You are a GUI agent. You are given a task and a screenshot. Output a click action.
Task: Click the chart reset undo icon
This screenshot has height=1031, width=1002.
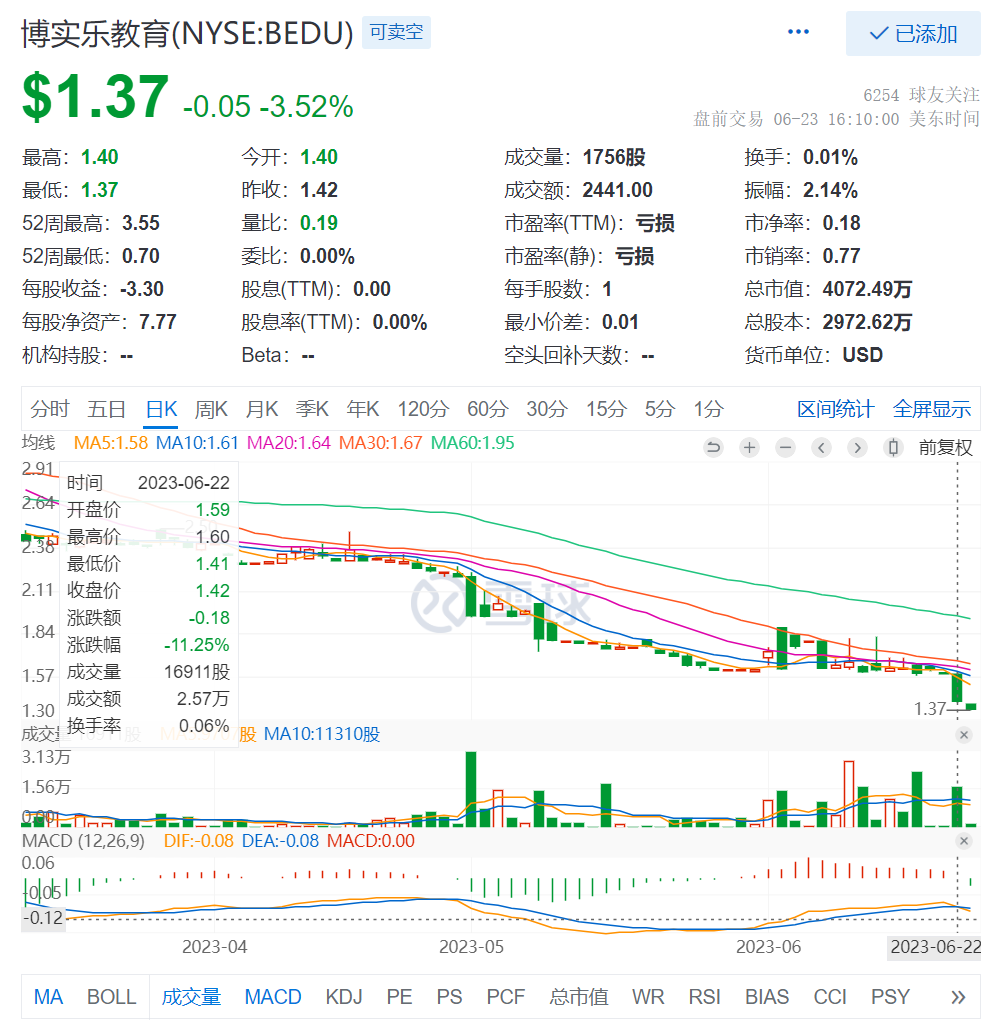click(713, 447)
